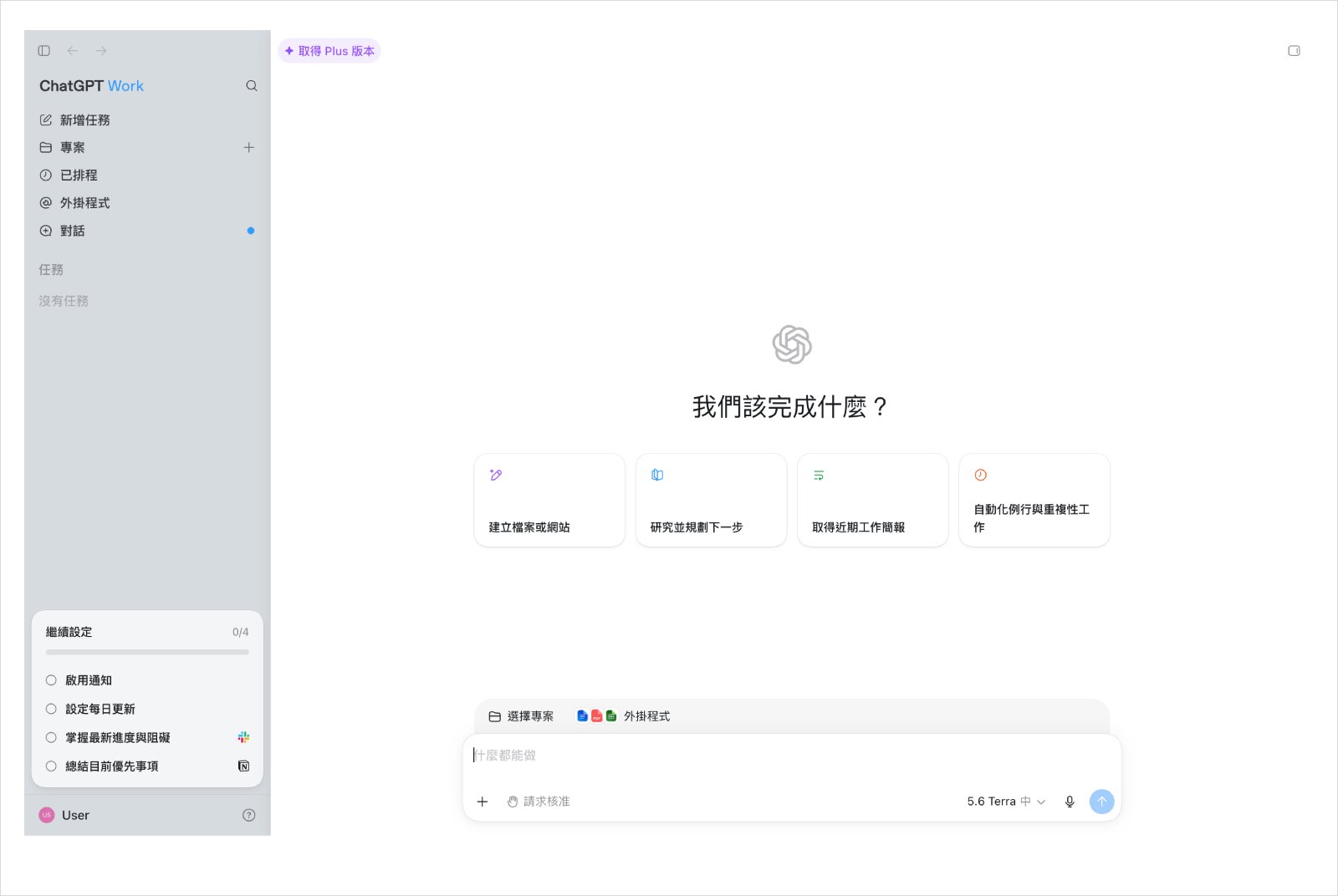The height and width of the screenshot is (896, 1338).
Task: Click the Notion icon beside 總結目前優先事項
Action: point(243,766)
